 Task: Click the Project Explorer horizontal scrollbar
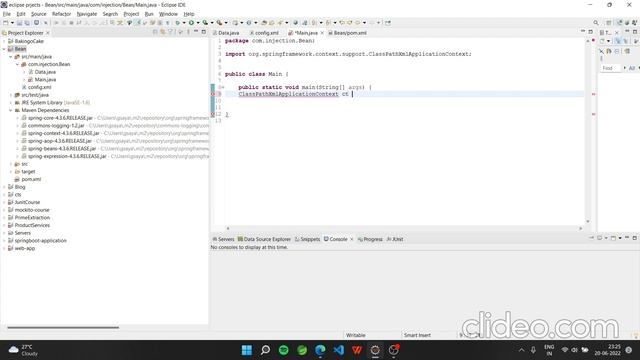coord(63,327)
